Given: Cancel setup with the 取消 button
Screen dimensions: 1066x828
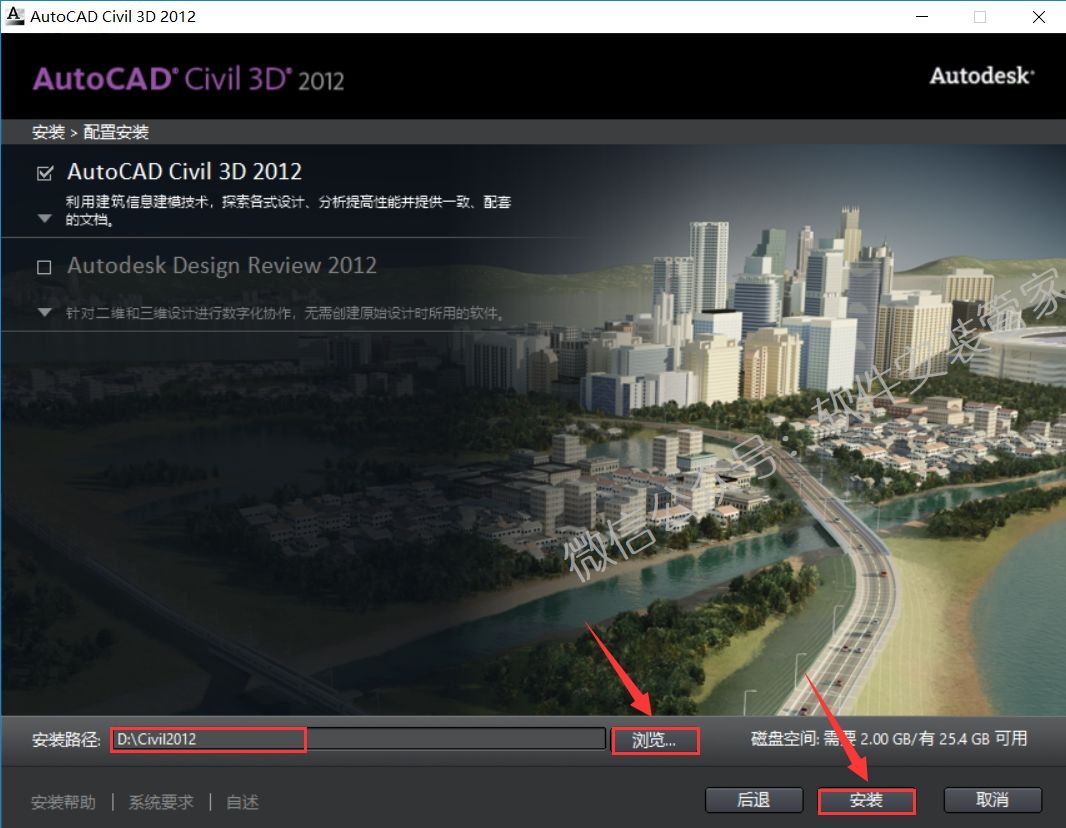Looking at the screenshot, I should (992, 800).
